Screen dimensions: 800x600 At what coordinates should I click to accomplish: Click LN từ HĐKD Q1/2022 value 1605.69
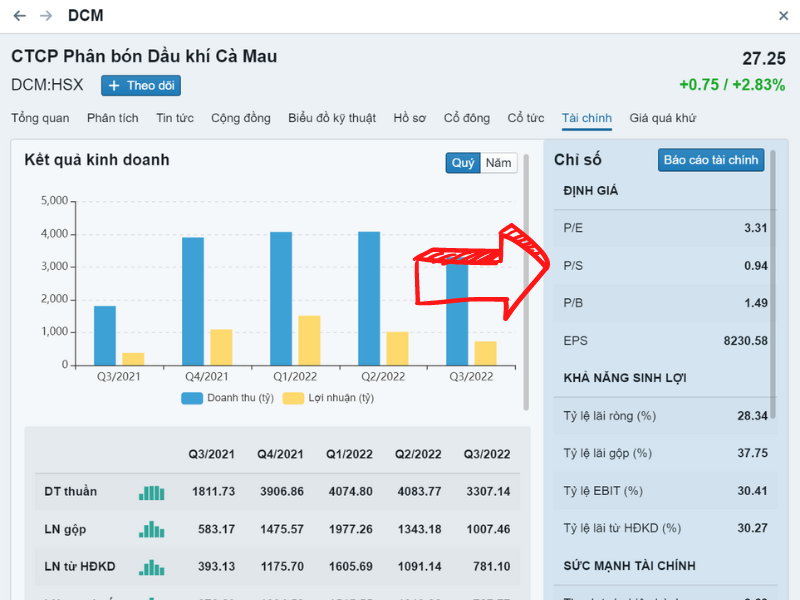351,567
